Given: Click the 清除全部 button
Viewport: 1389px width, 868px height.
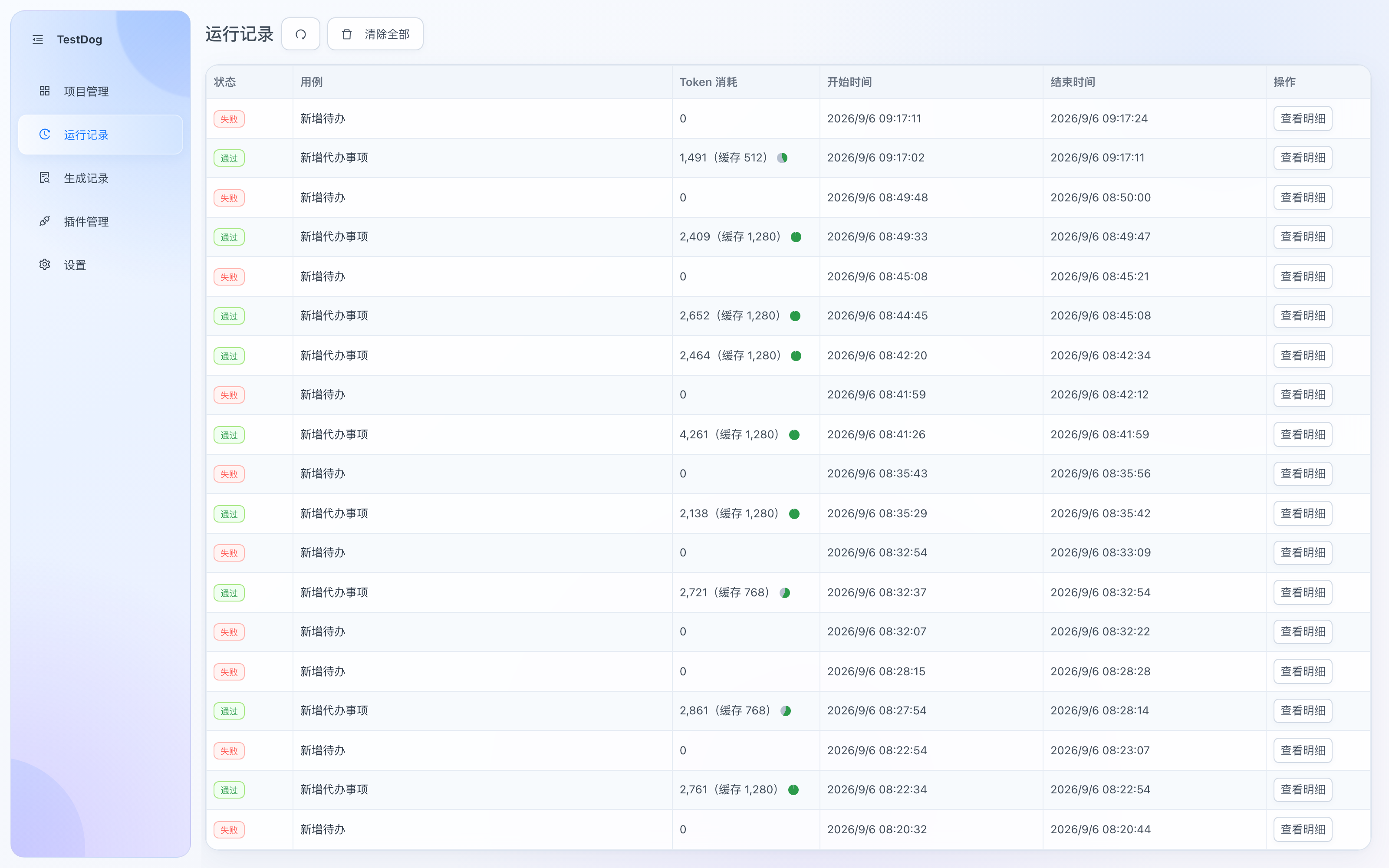Looking at the screenshot, I should pos(375,34).
